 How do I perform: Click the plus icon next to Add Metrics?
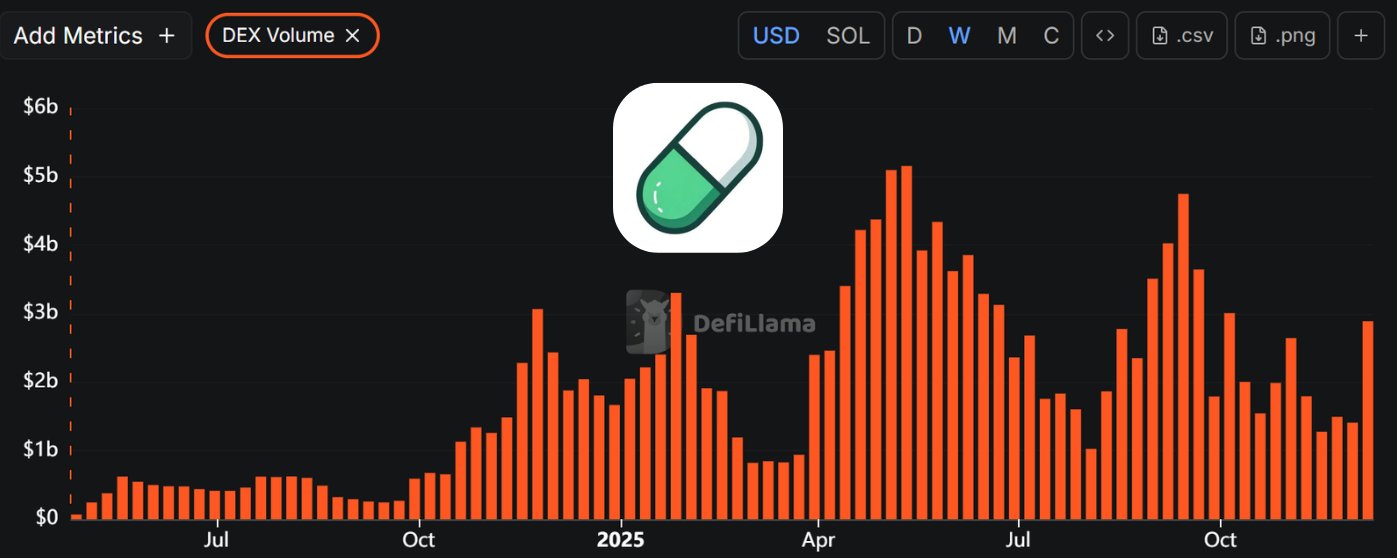167,36
